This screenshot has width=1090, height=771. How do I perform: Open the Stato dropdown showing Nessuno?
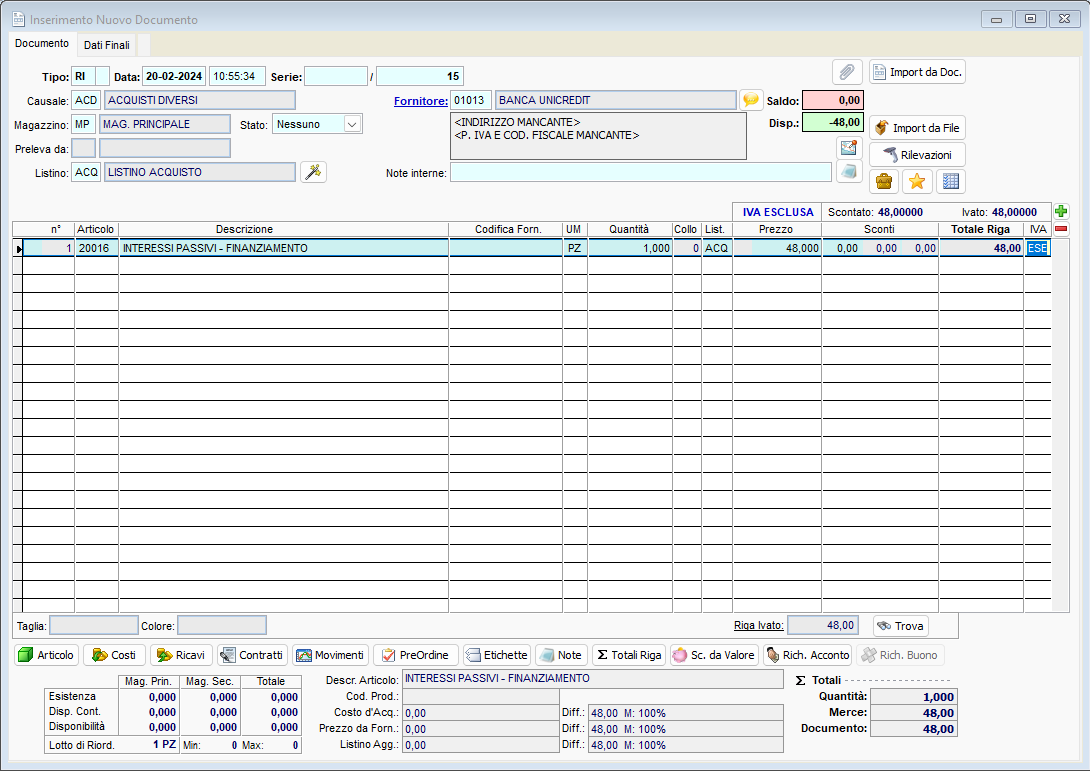coord(351,124)
